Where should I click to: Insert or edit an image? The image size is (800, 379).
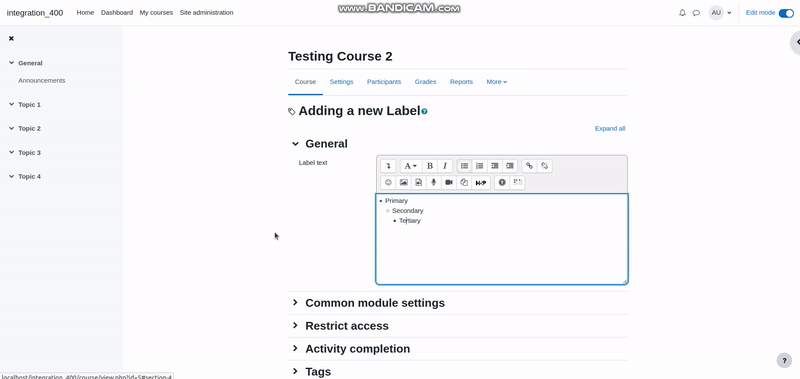pos(404,183)
